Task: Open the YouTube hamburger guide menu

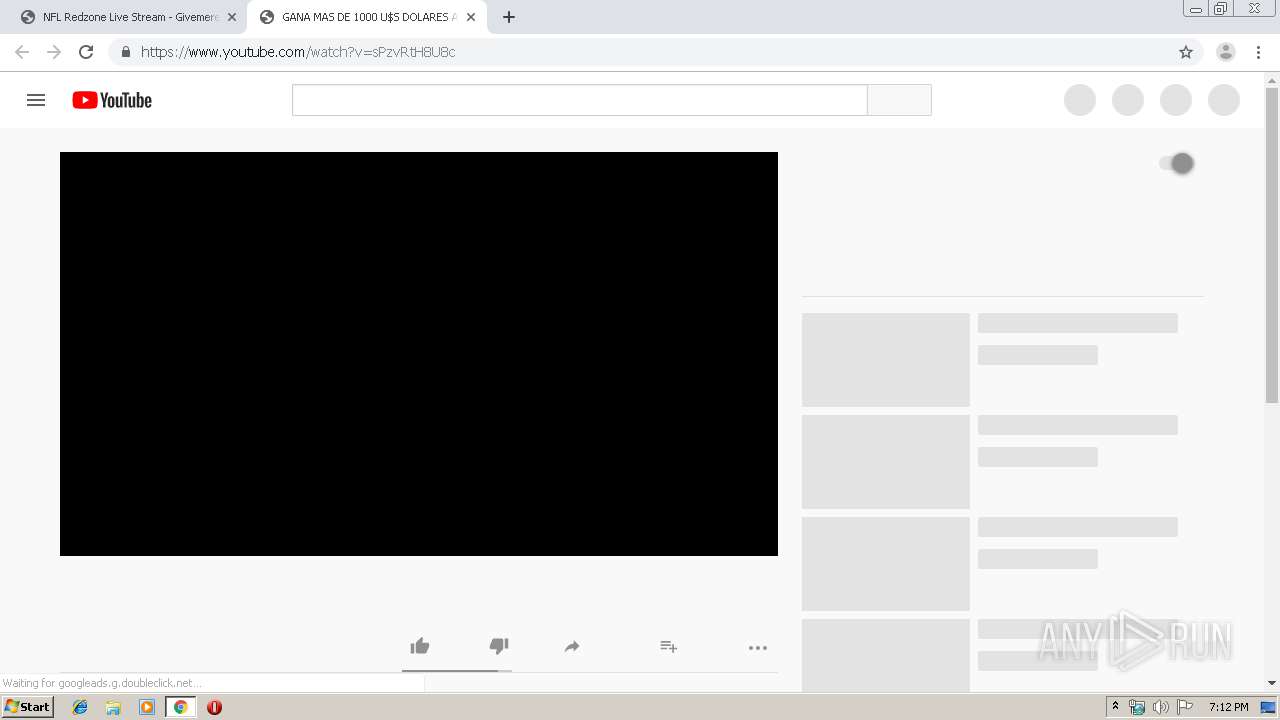Action: pos(36,100)
